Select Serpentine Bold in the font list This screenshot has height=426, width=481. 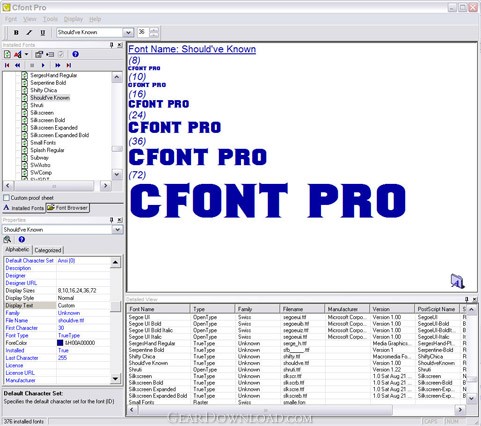[x=48, y=83]
